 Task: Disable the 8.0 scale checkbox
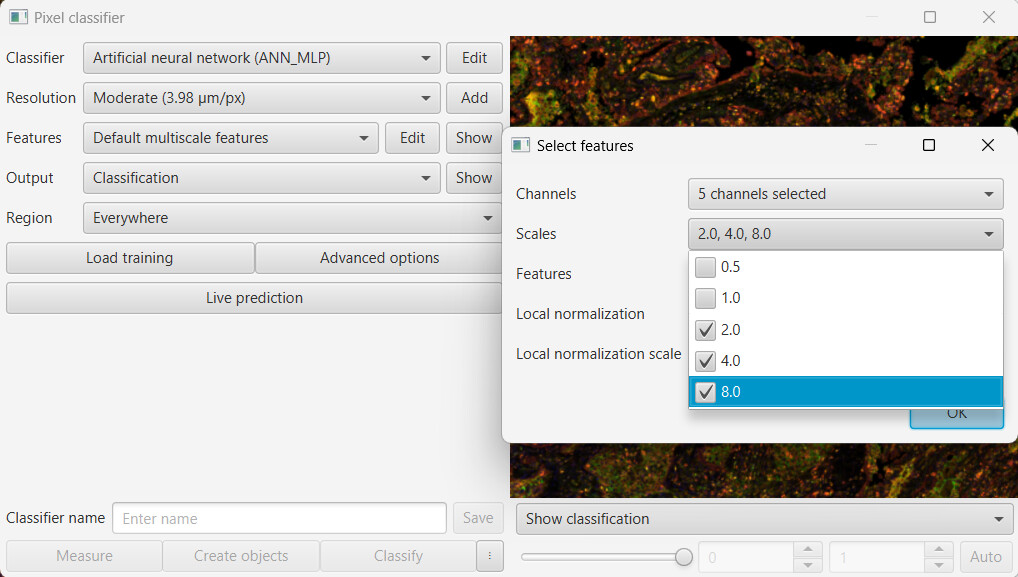click(x=706, y=391)
